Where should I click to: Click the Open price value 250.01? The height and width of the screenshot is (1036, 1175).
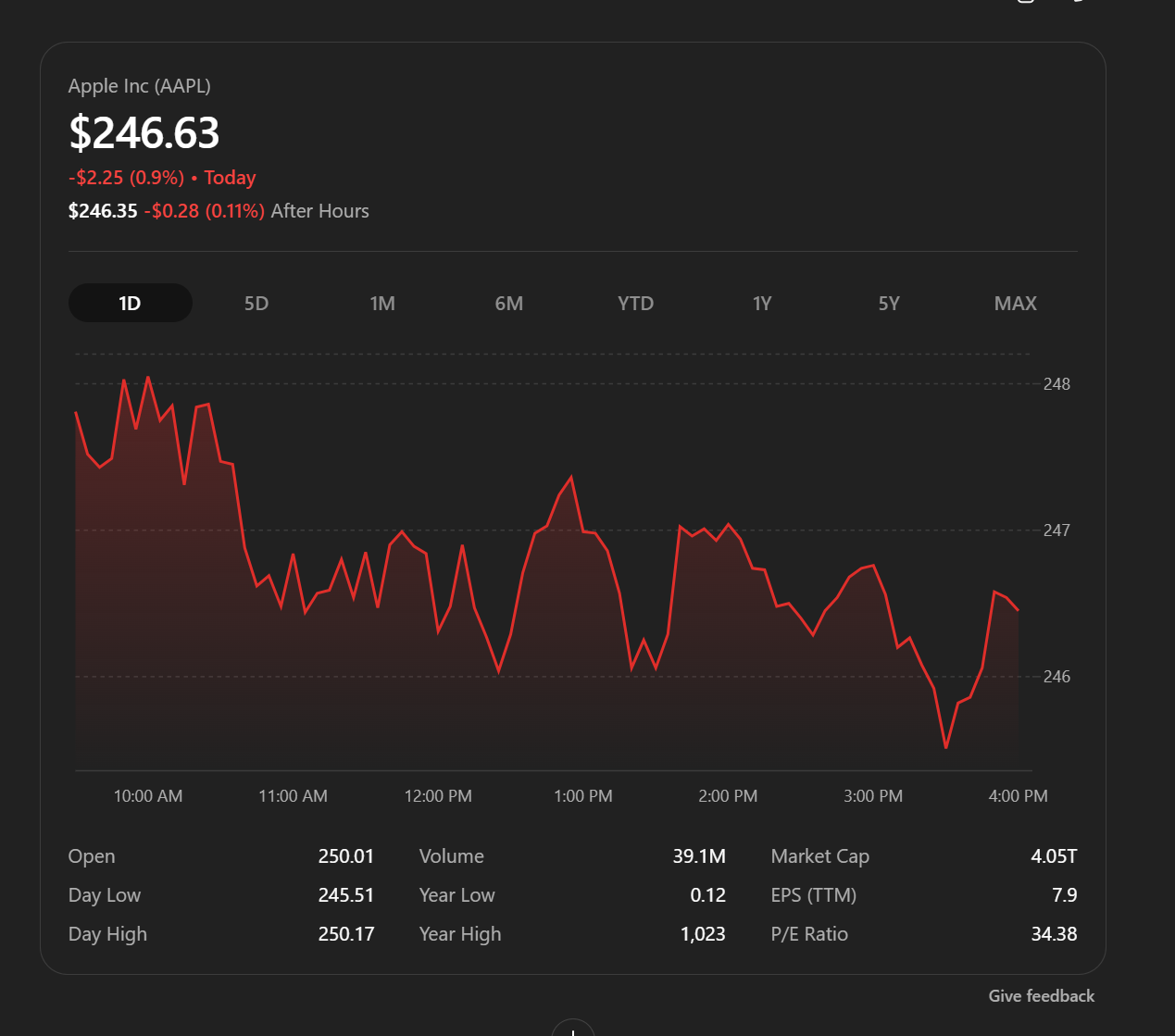tap(346, 855)
